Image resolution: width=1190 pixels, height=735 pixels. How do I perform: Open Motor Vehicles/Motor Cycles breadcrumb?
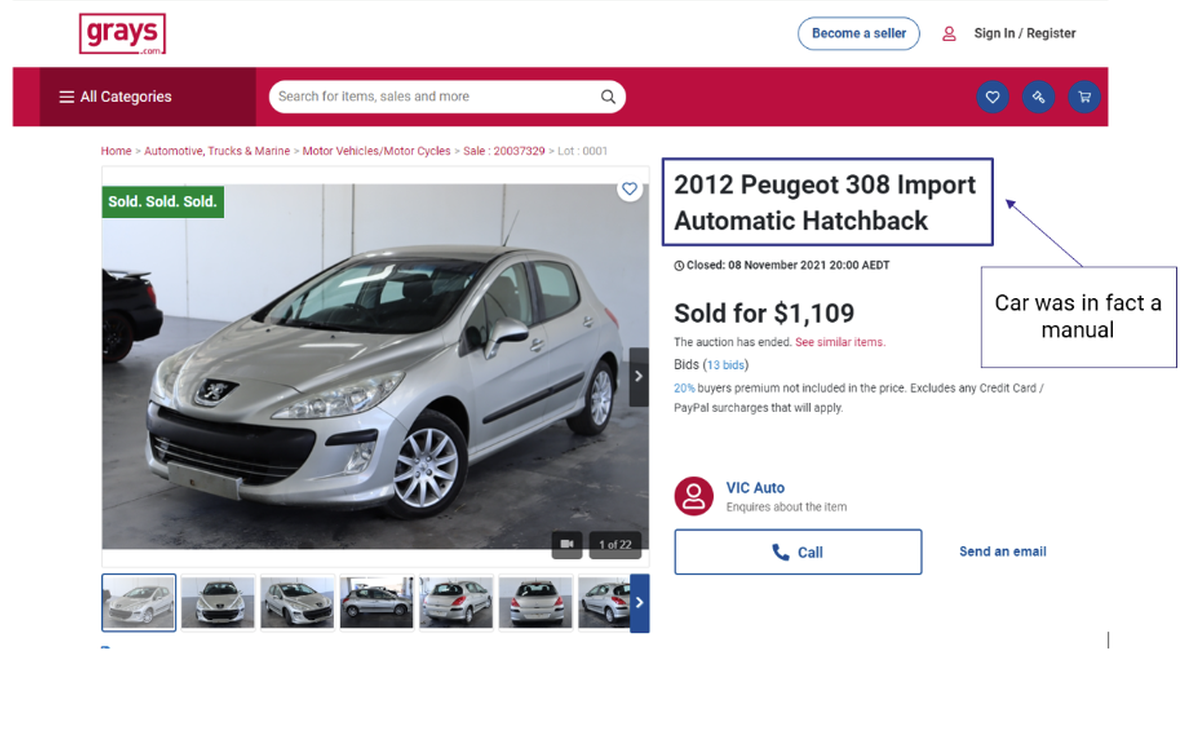(x=376, y=151)
